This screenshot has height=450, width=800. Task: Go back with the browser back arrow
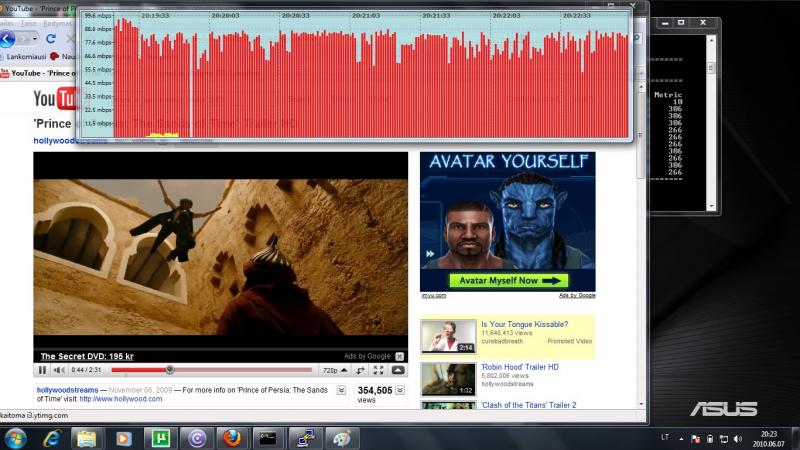pos(7,39)
